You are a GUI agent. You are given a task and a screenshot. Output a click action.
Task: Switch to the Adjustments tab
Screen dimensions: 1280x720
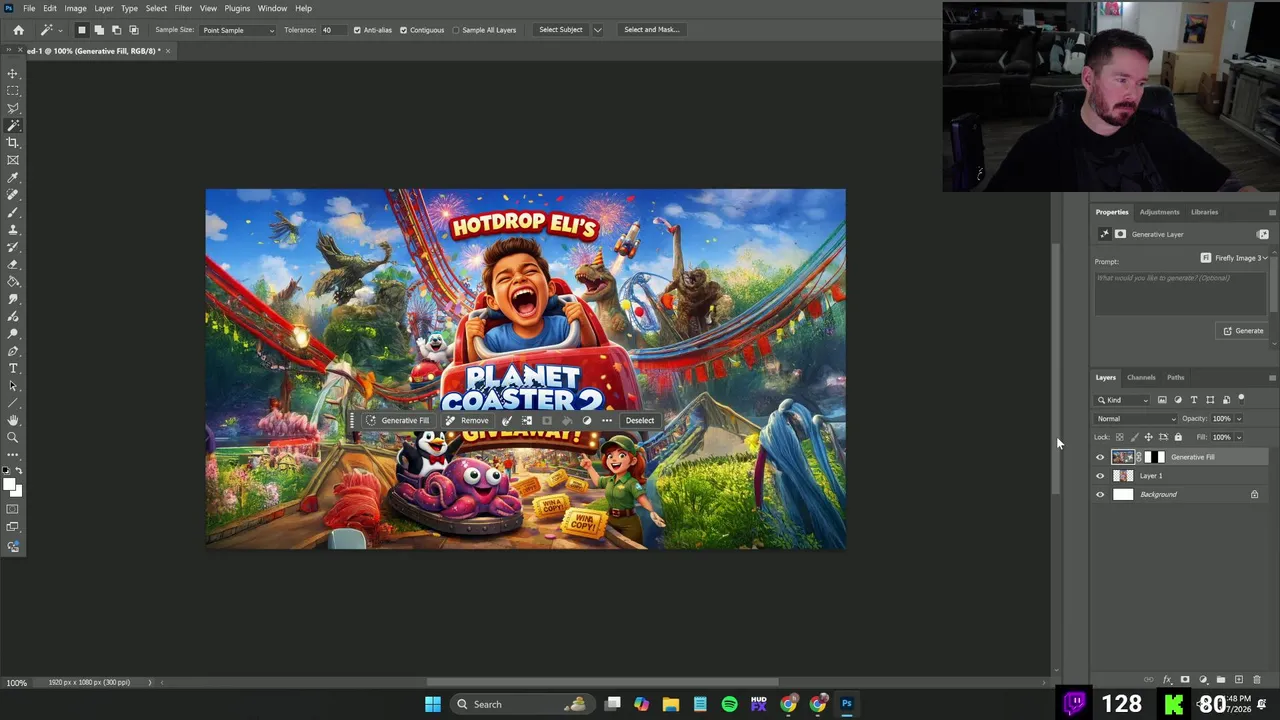[1159, 212]
